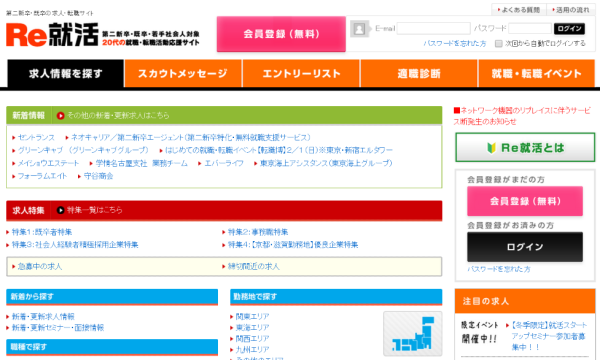Open 特集2:事務職特集 link
This screenshot has height=360, width=600.
pyautogui.click(x=258, y=232)
